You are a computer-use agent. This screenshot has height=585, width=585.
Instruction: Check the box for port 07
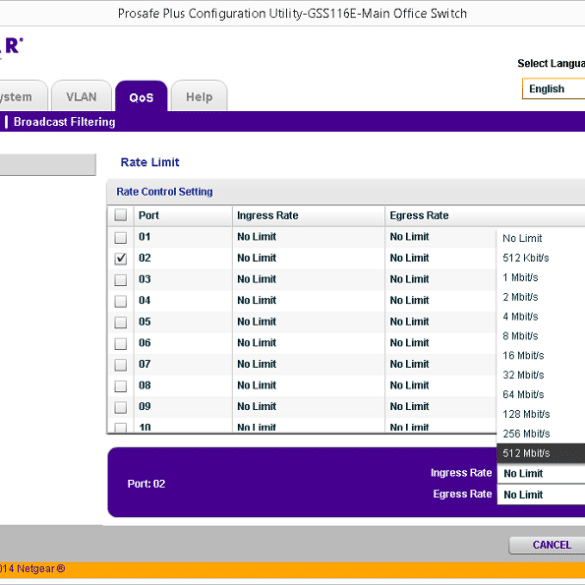(121, 365)
